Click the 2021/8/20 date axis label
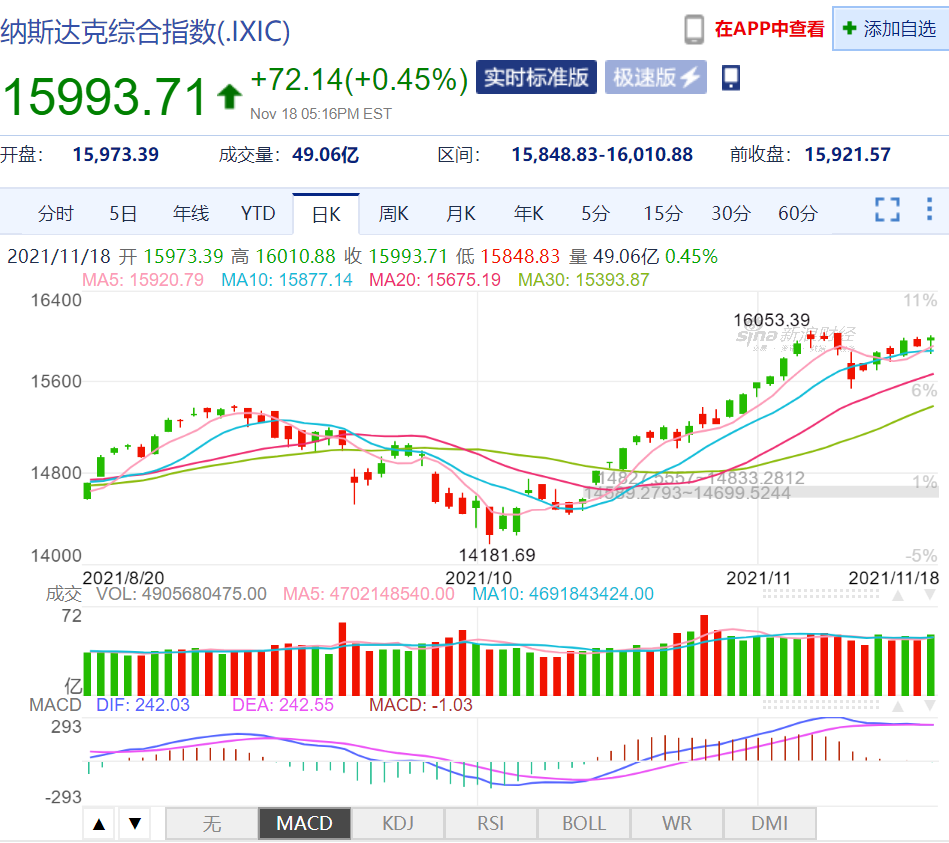Screen dimensions: 949x843 tap(123, 578)
